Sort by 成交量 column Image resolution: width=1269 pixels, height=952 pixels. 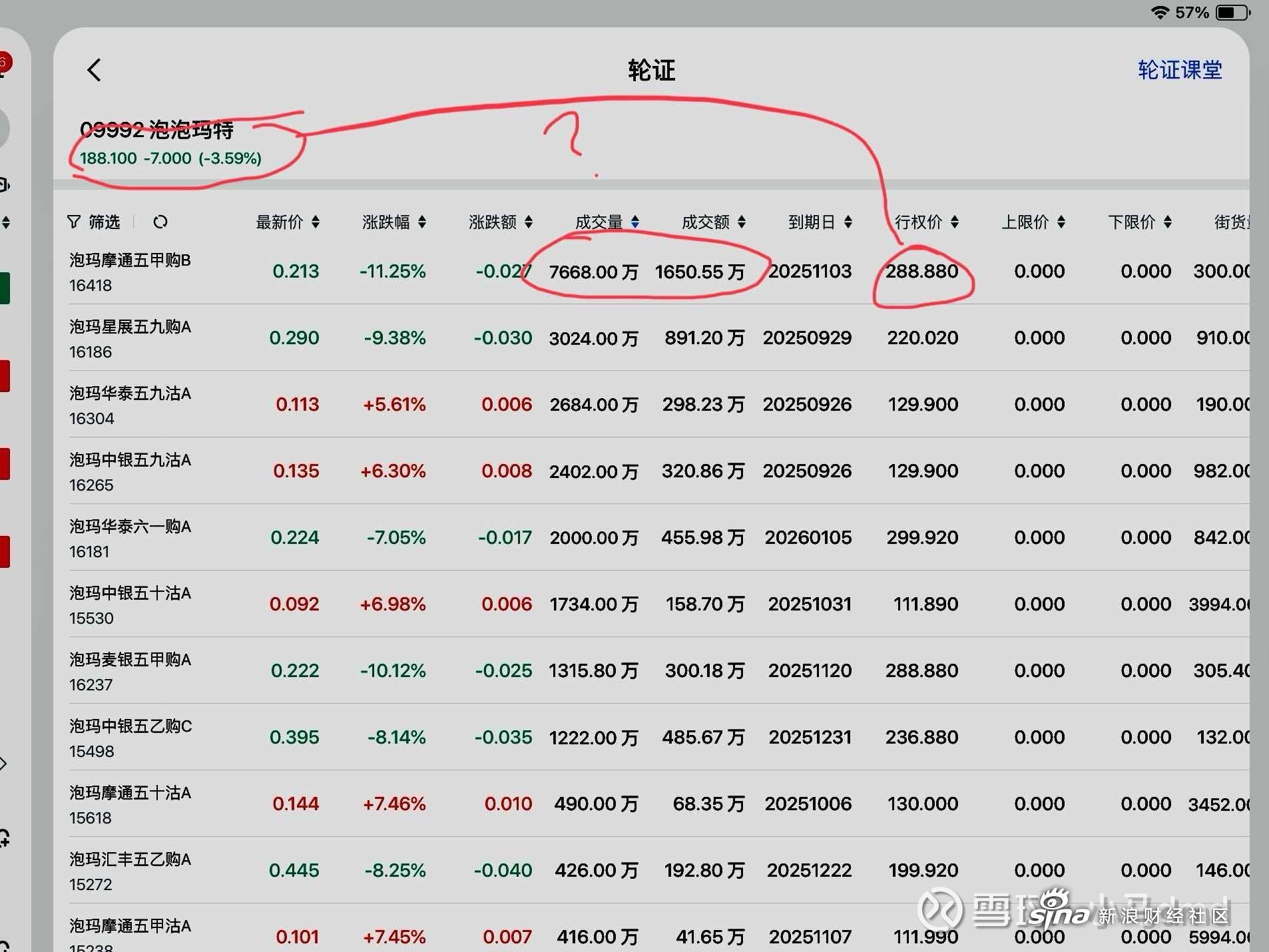[x=607, y=222]
